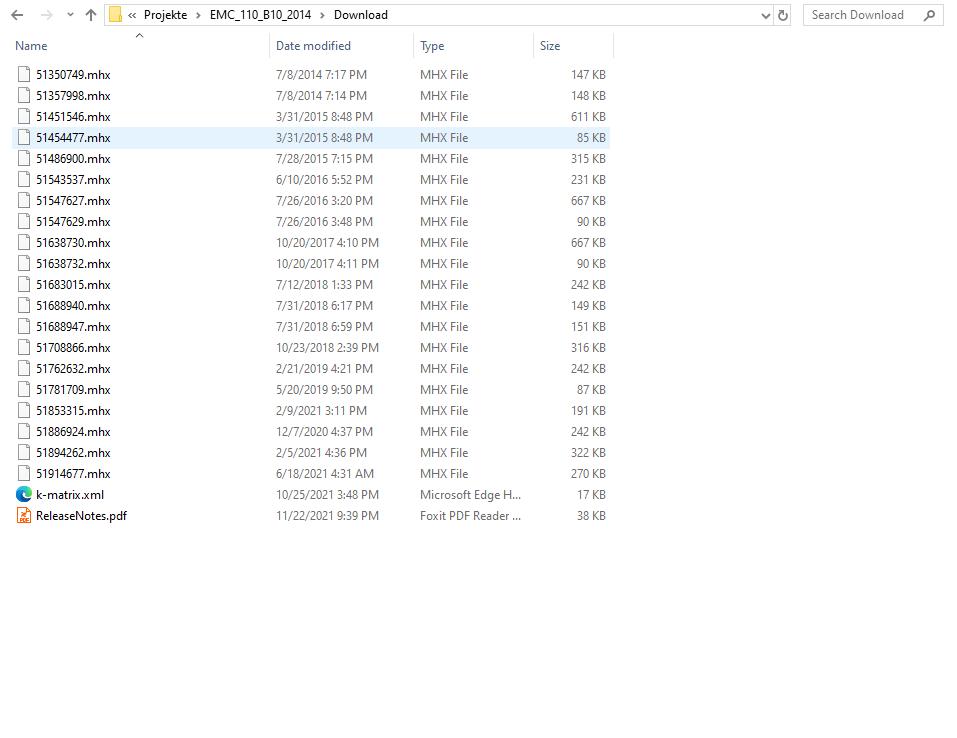Select file name 51886924.mhx

pyautogui.click(x=73, y=432)
